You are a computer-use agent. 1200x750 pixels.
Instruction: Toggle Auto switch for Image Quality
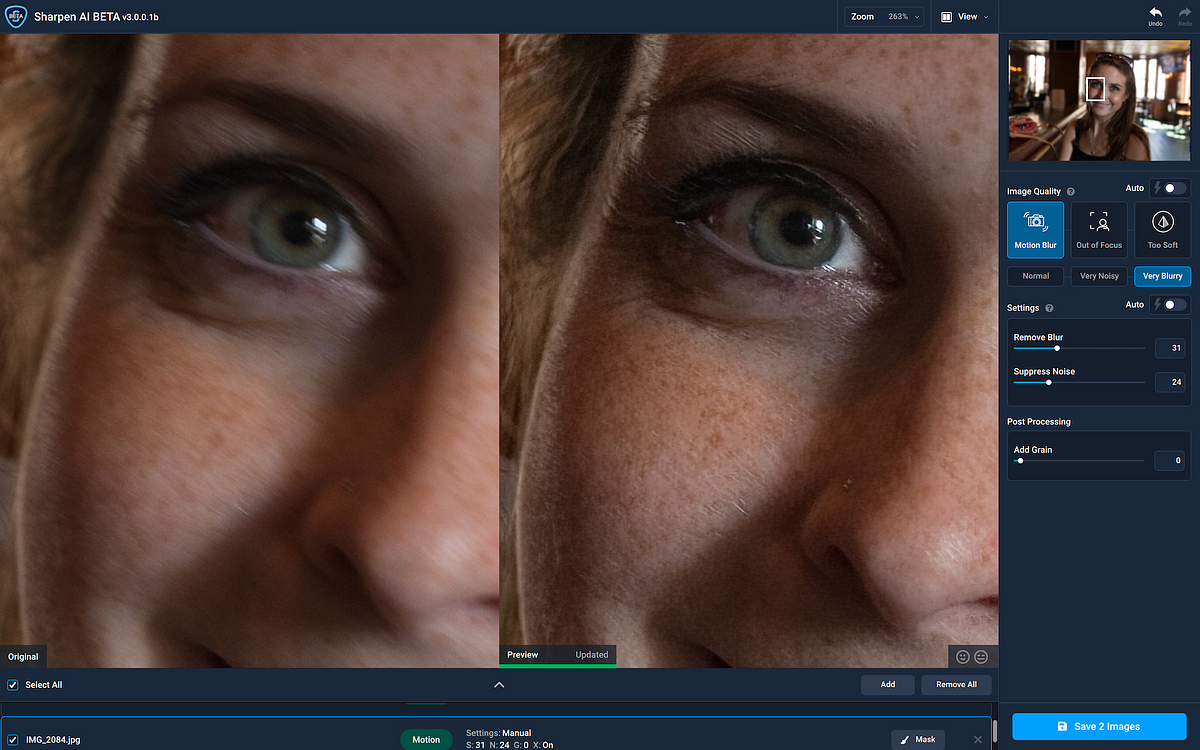(1170, 188)
